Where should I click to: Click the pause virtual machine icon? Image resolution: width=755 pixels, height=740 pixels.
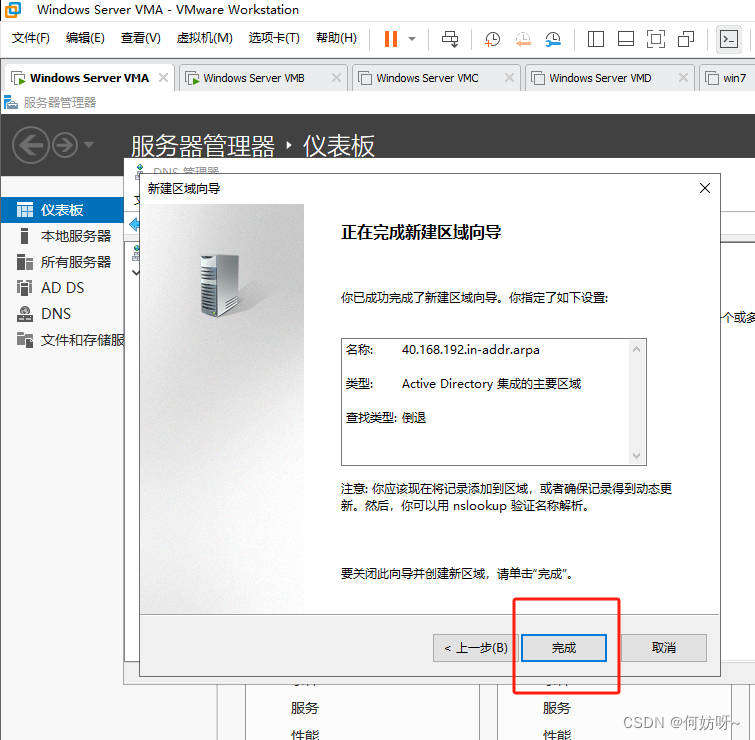coord(390,39)
